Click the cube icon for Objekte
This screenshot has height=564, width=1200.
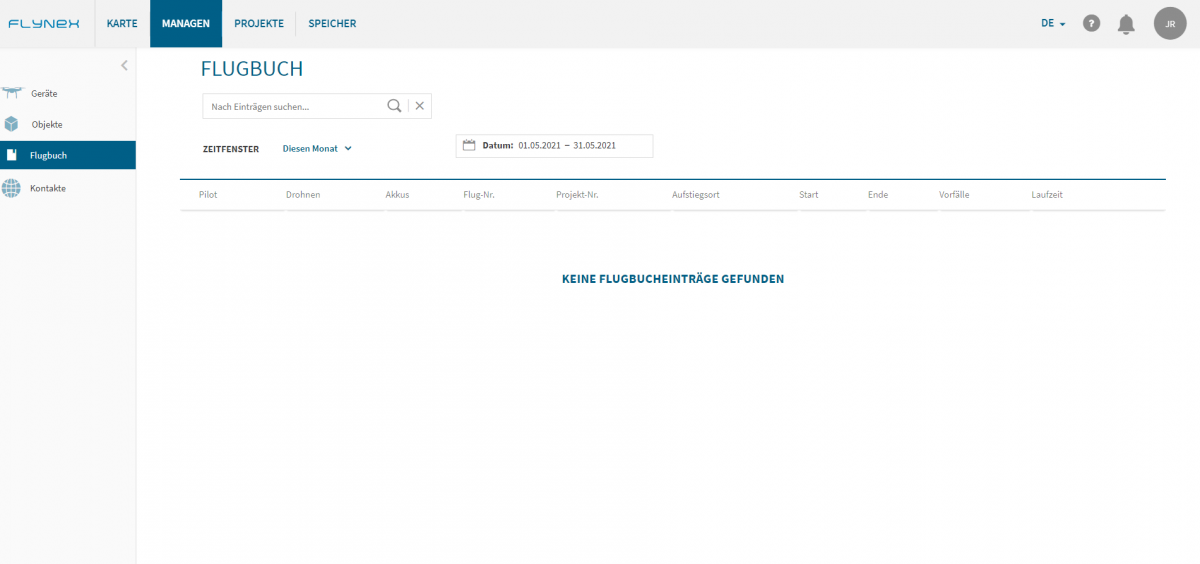tap(11, 124)
